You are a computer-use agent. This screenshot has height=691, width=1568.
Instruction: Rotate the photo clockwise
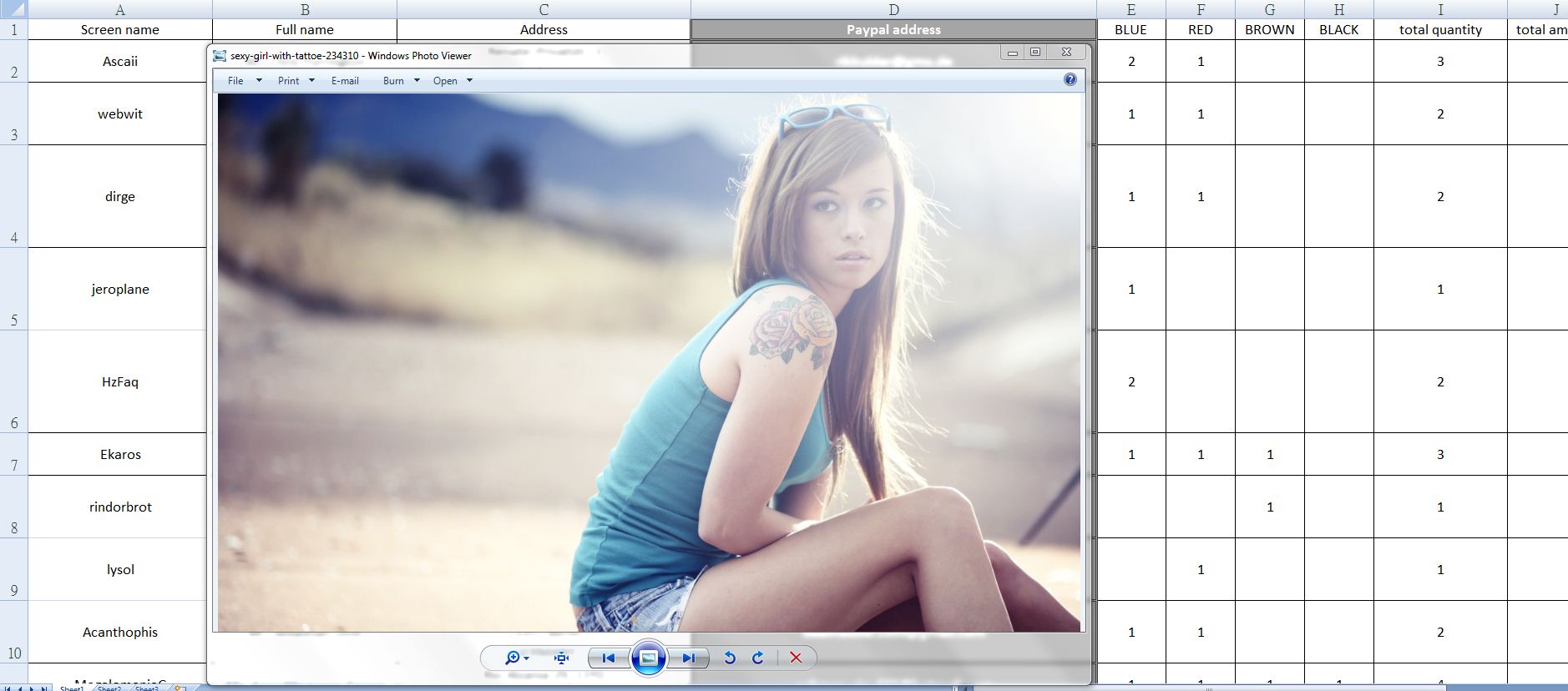(758, 658)
